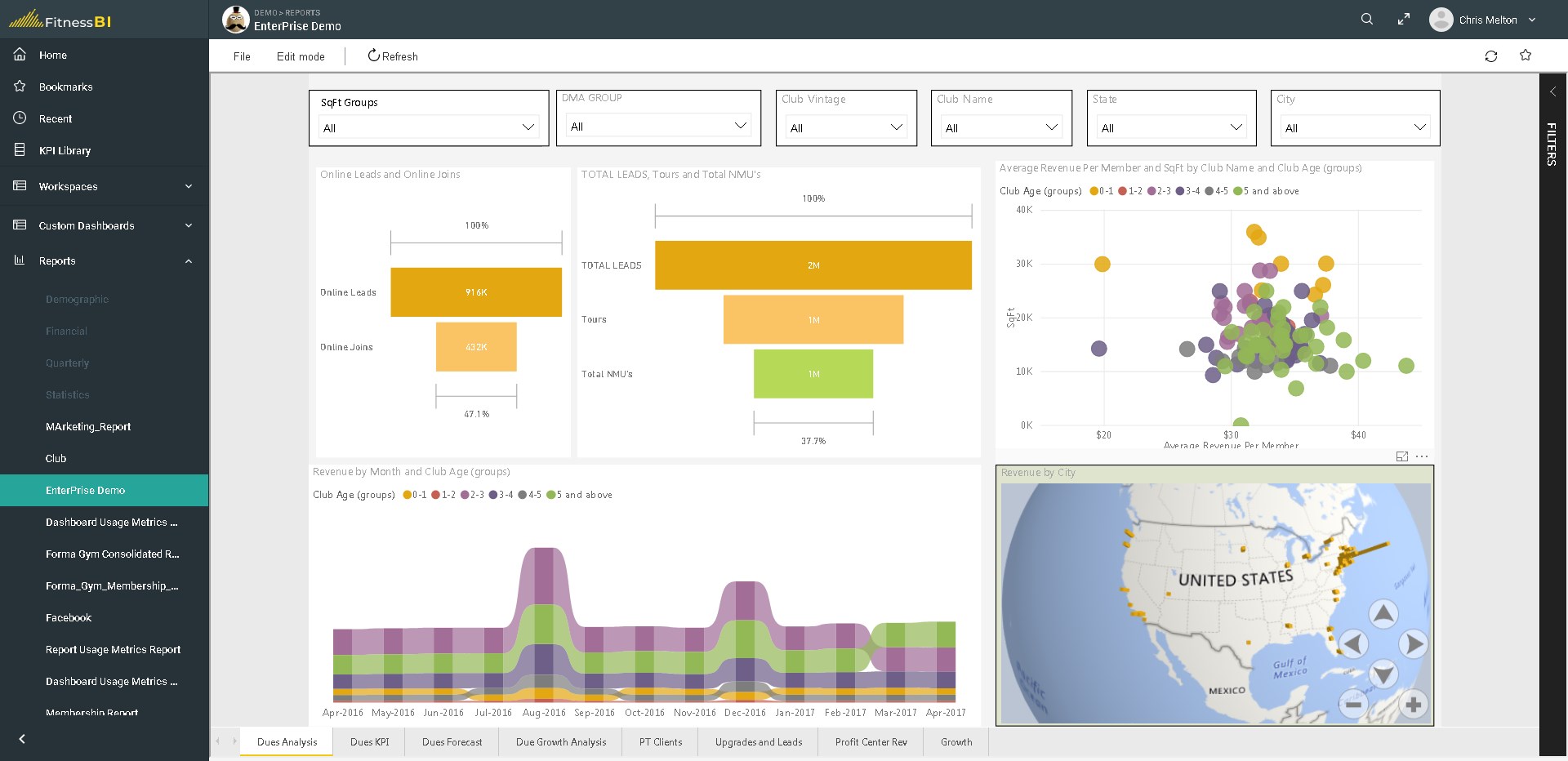Click the star bookmark icon on toolbar
The height and width of the screenshot is (761, 1568).
(1526, 56)
